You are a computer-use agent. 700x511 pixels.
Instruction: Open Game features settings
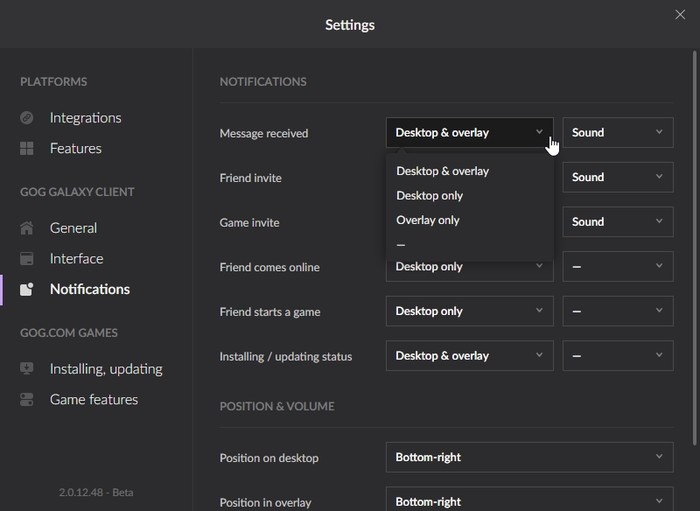click(94, 399)
